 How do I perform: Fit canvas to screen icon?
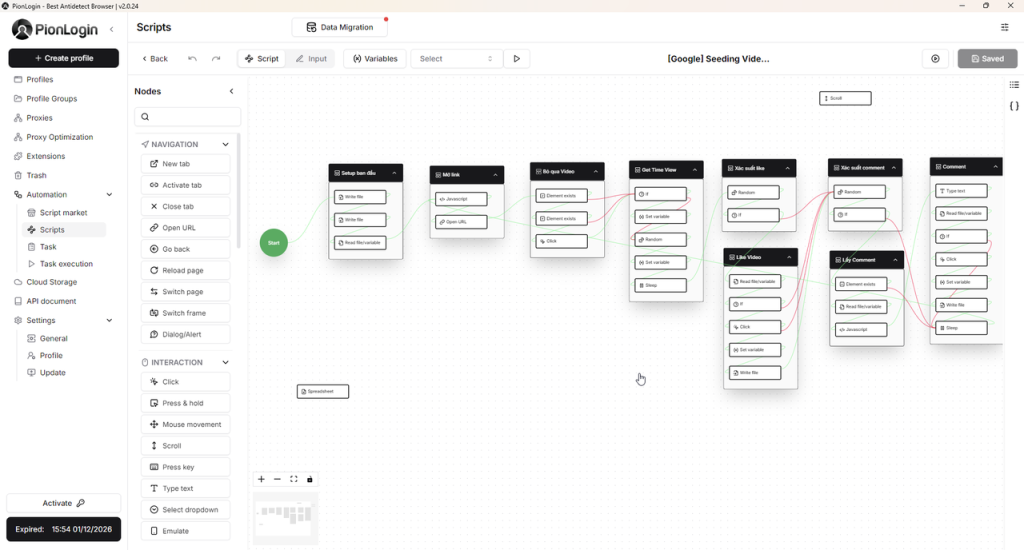coord(294,479)
